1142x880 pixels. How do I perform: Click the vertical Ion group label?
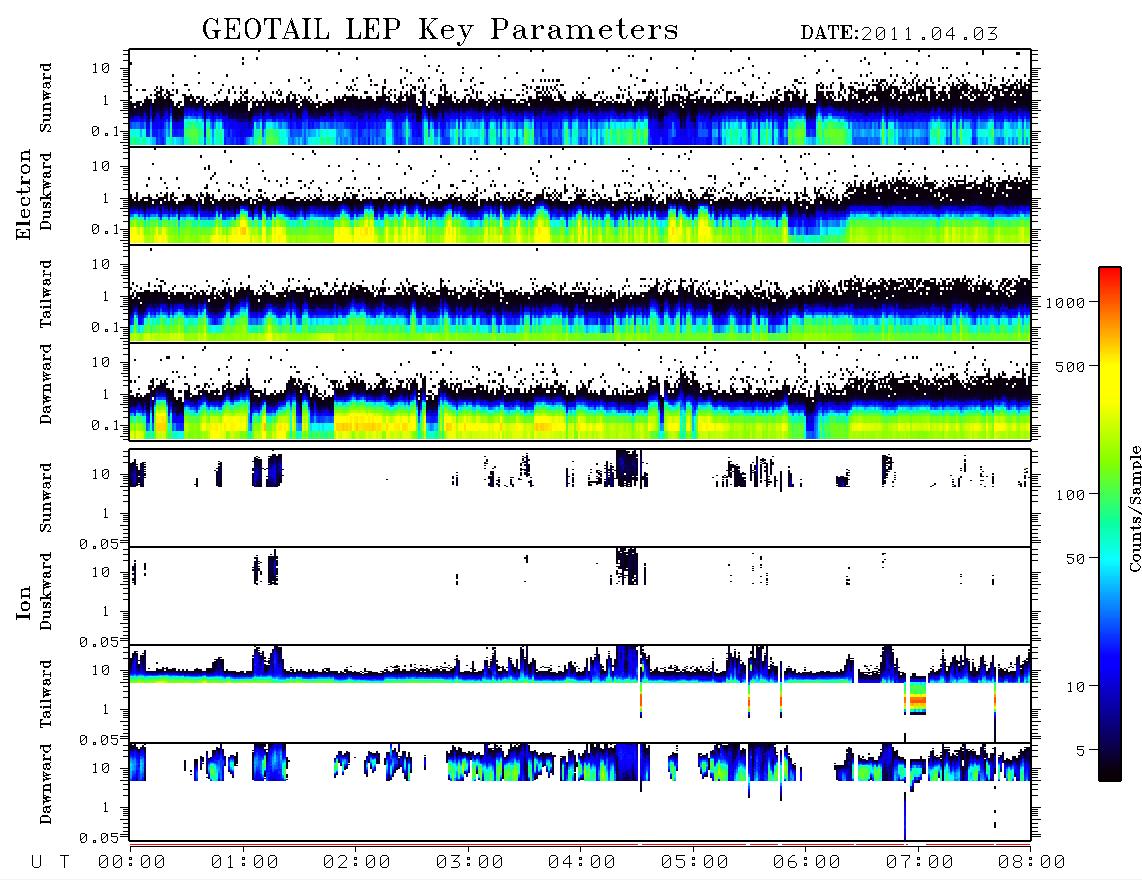coord(23,602)
